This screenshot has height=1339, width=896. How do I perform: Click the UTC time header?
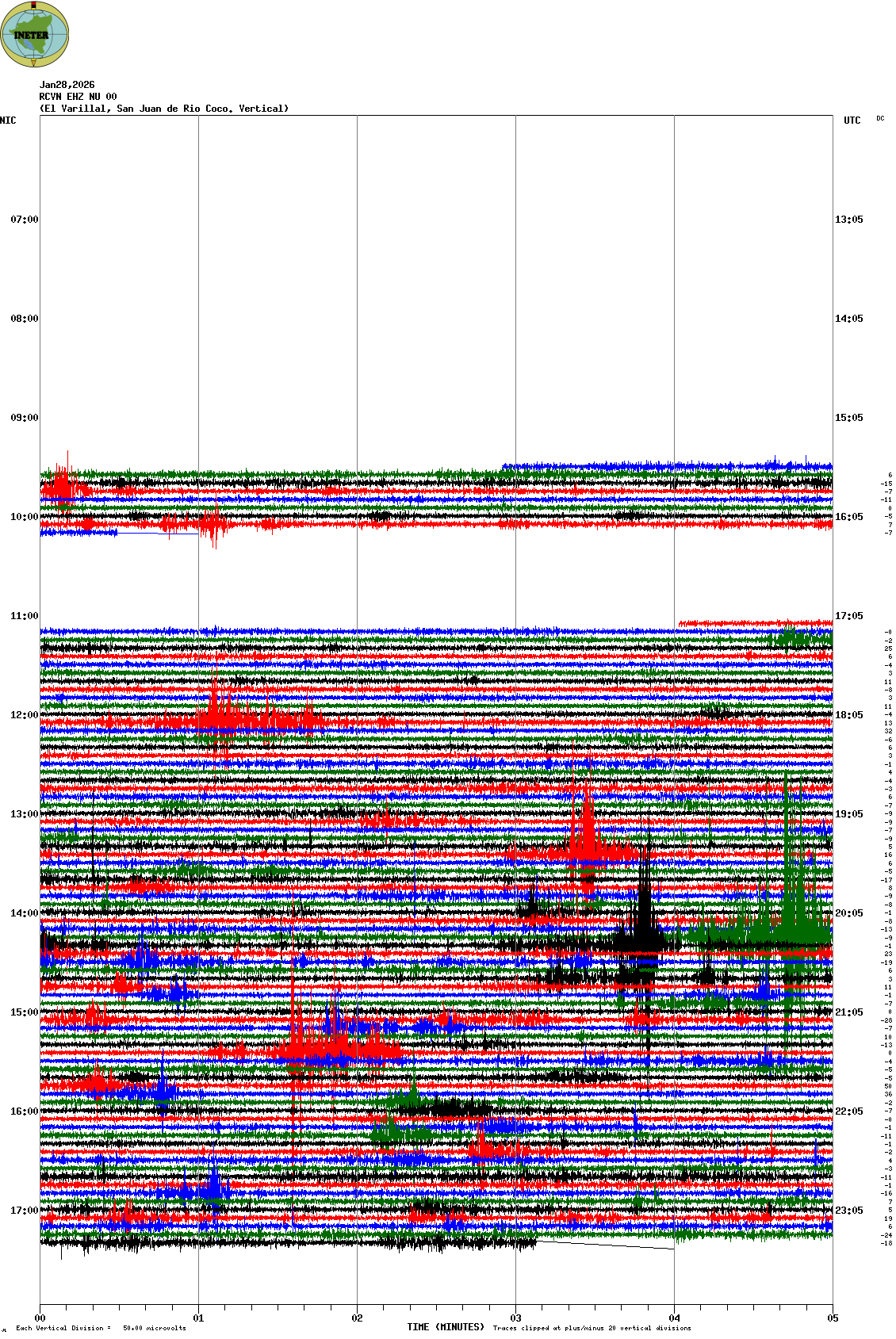coord(852,121)
